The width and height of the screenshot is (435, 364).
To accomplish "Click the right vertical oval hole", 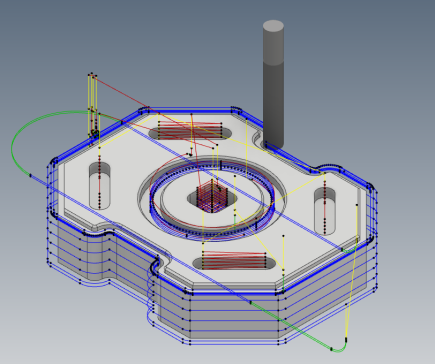I will [x=325, y=211].
